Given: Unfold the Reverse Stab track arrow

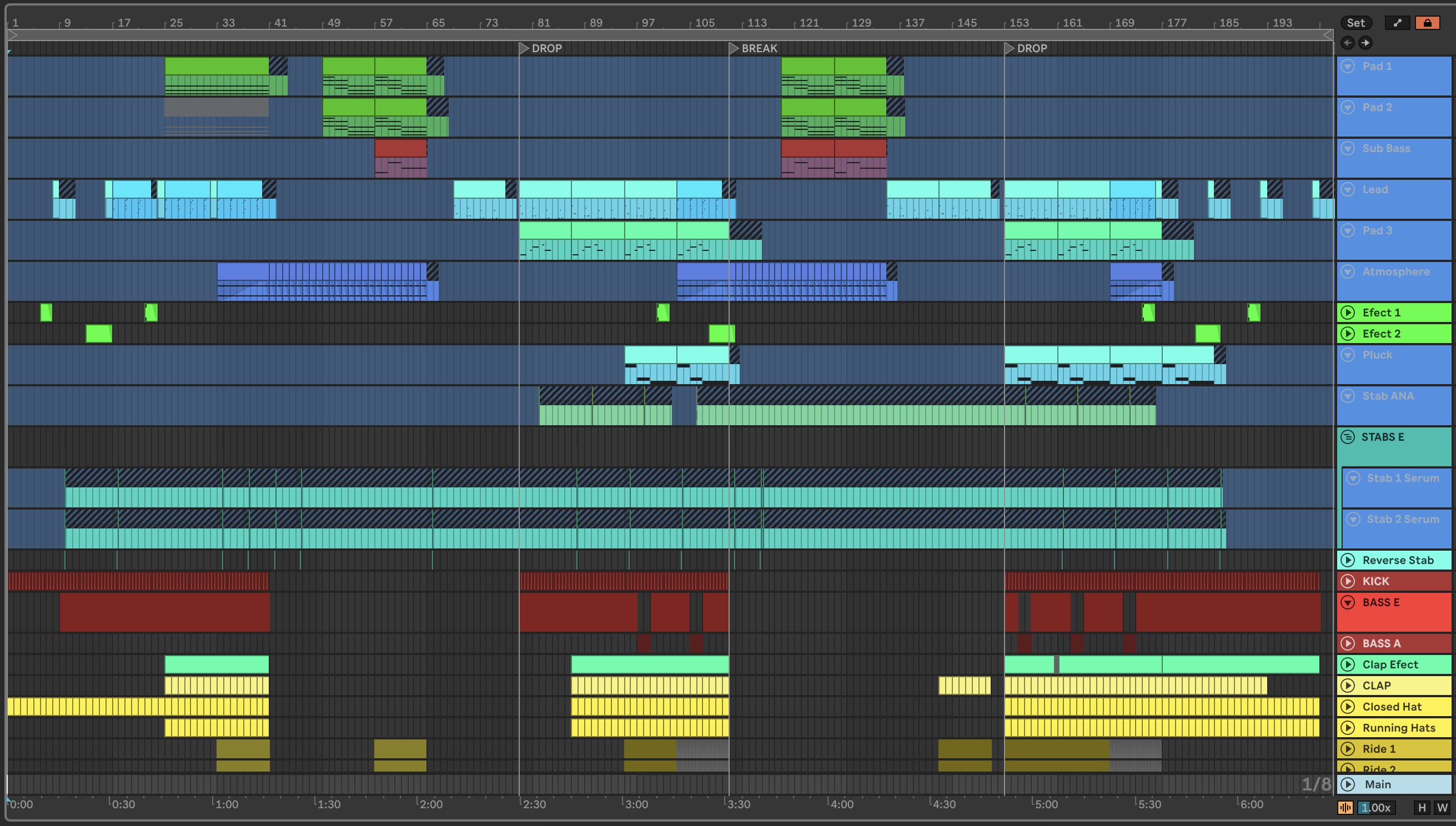Looking at the screenshot, I should (1348, 560).
